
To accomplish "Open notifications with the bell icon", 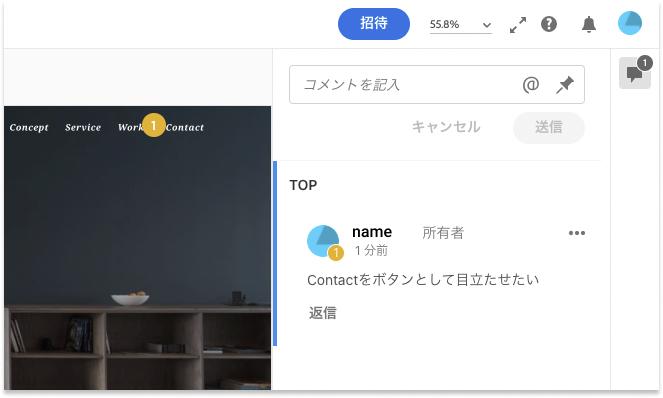I will coord(589,24).
